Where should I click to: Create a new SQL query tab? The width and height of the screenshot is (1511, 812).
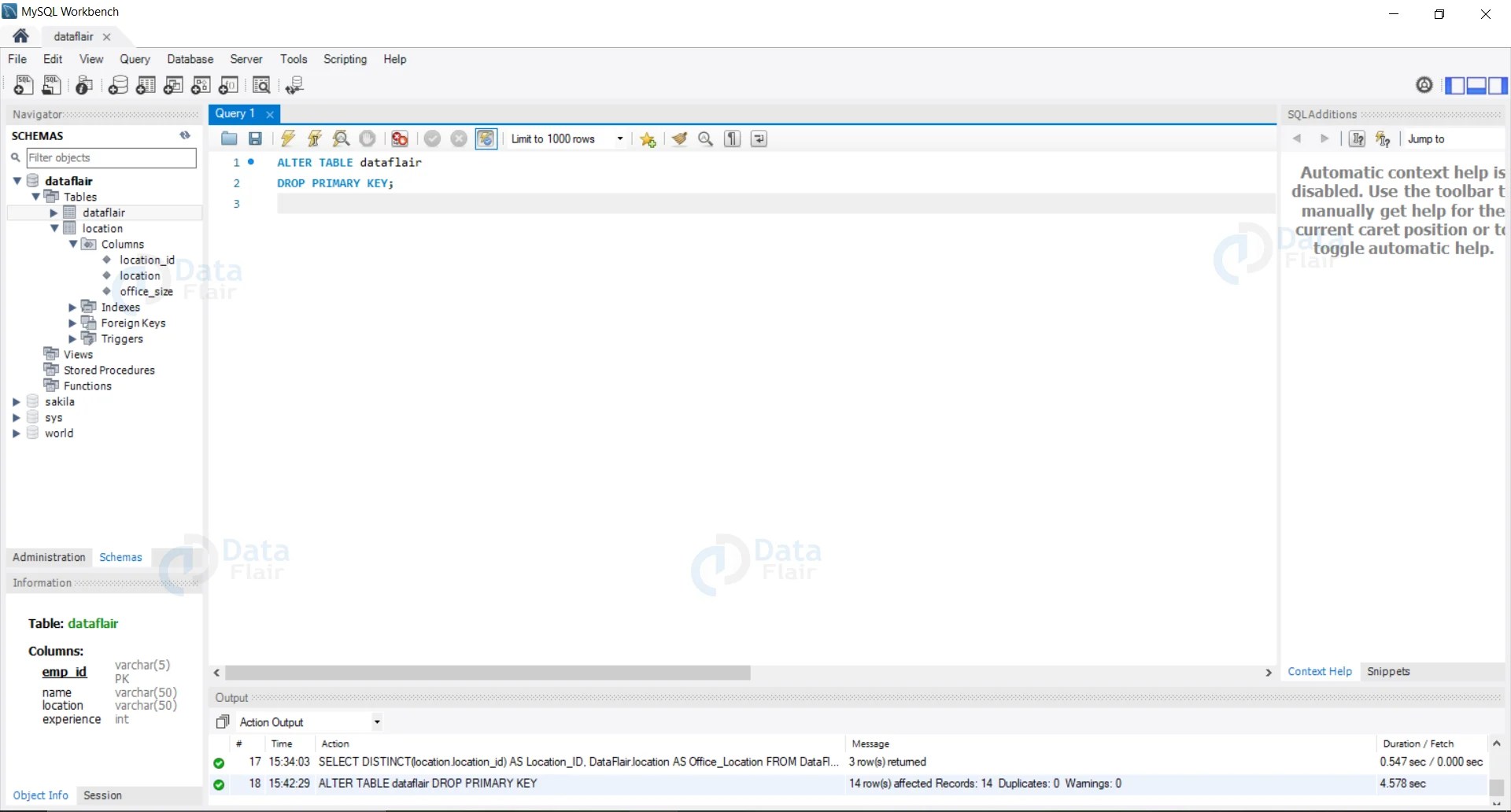coord(24,85)
